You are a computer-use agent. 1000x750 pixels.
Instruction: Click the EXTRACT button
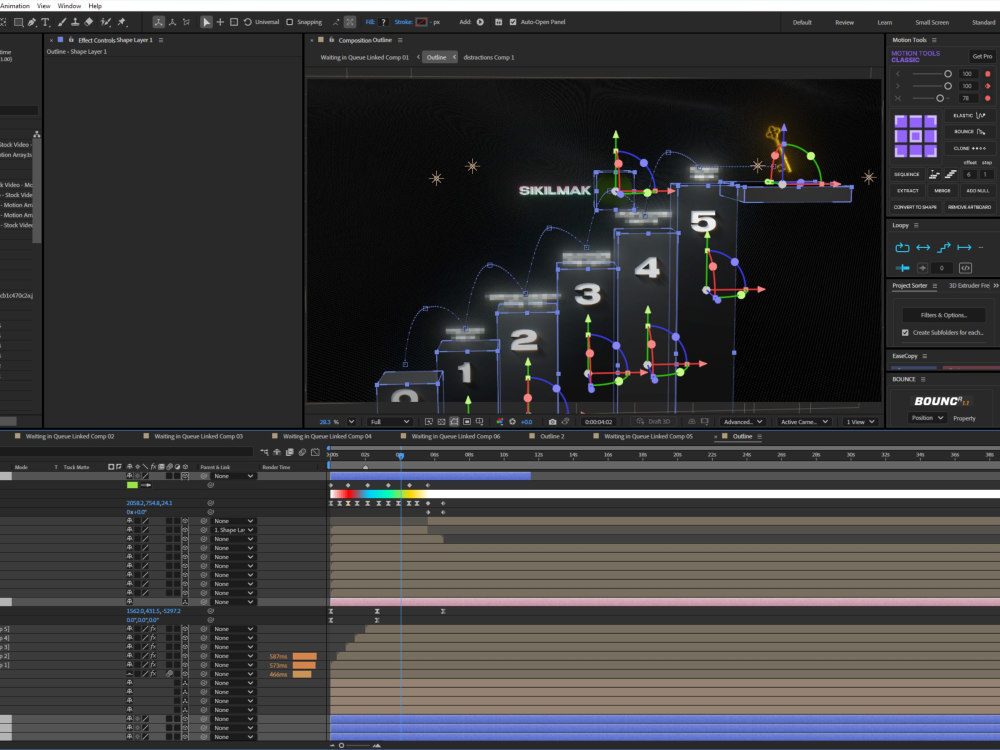(x=908, y=191)
